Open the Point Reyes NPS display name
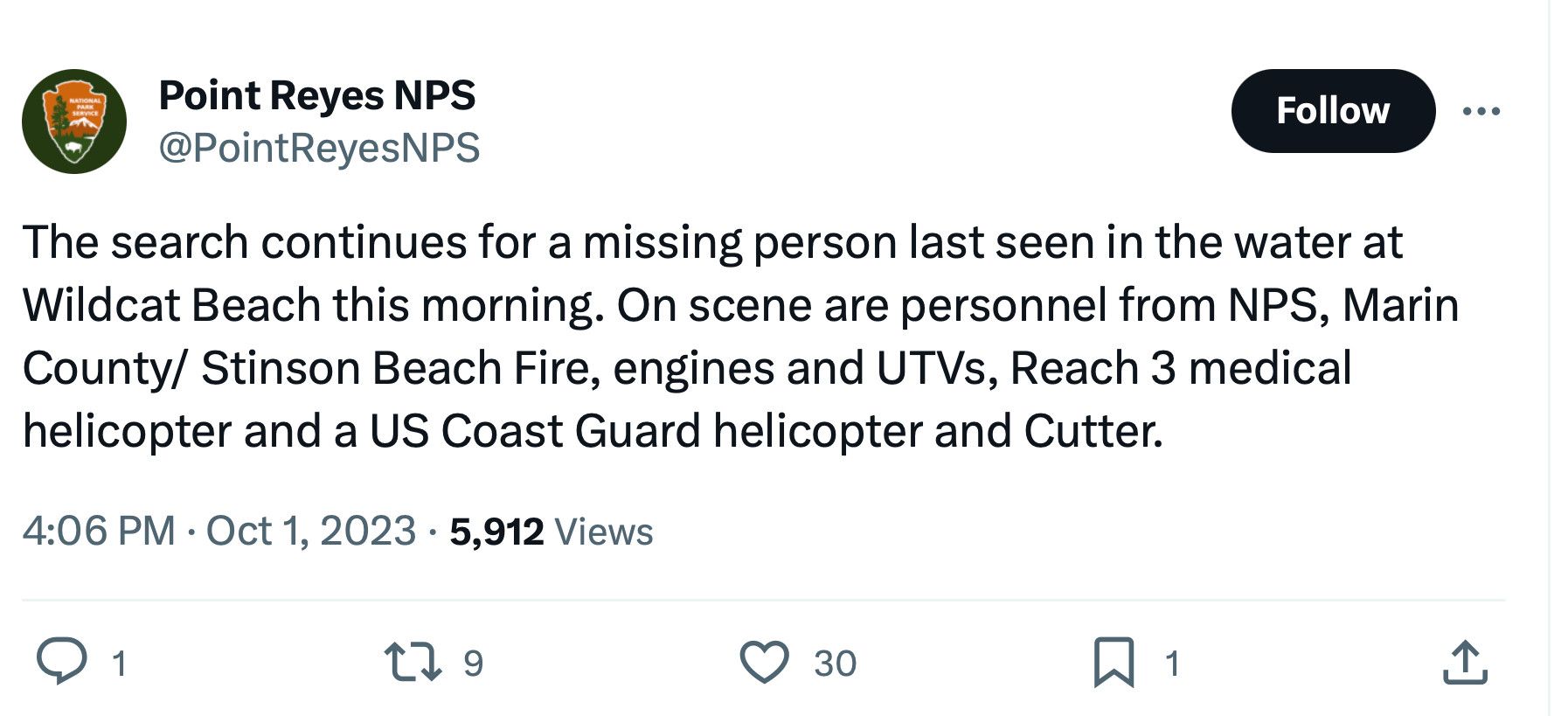 (317, 94)
